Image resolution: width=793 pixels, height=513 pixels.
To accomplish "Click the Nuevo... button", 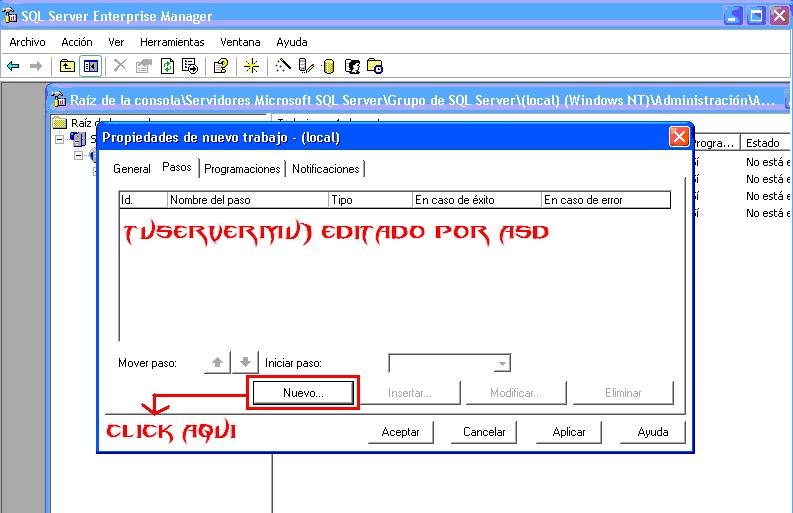I will [303, 393].
